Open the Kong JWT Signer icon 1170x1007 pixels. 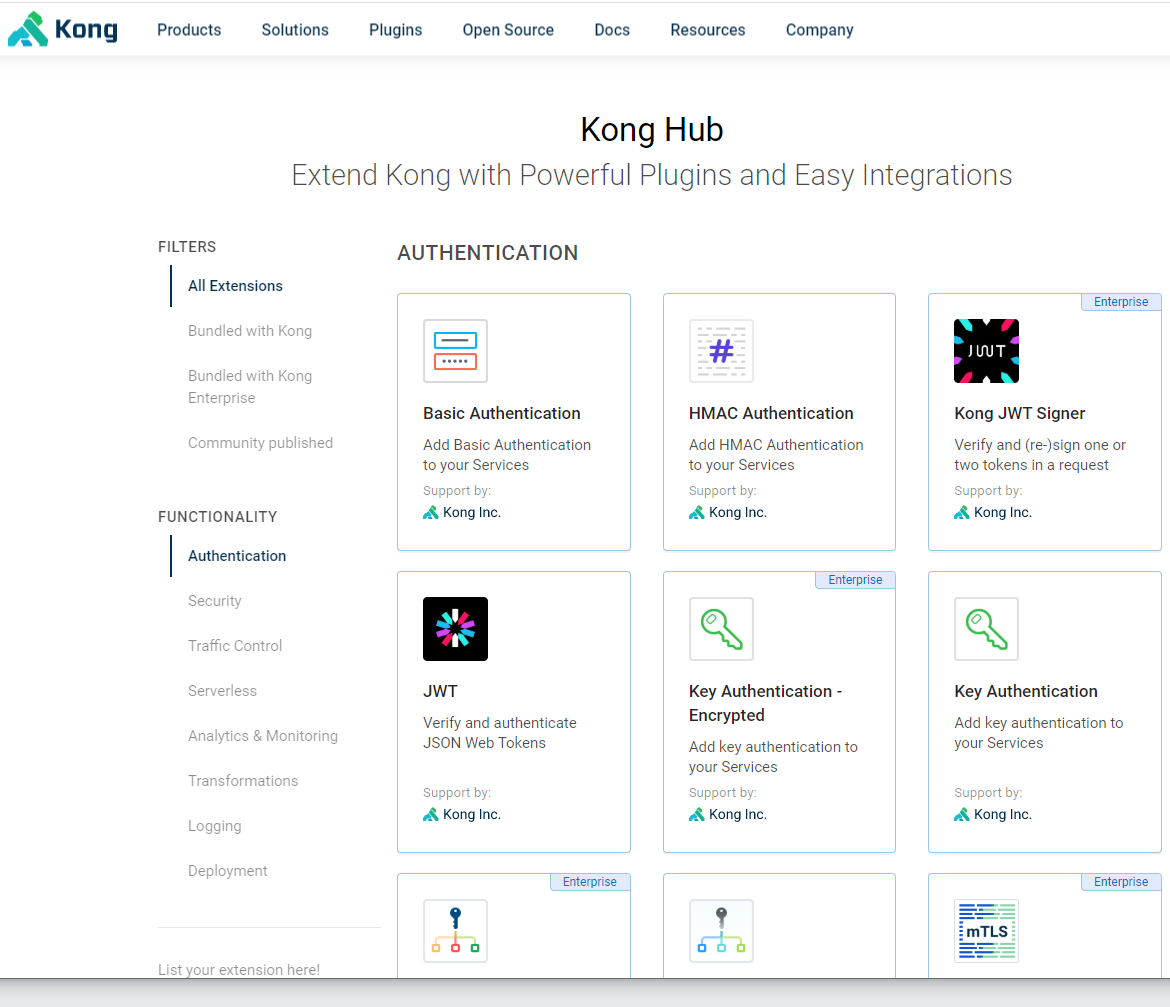click(x=986, y=351)
